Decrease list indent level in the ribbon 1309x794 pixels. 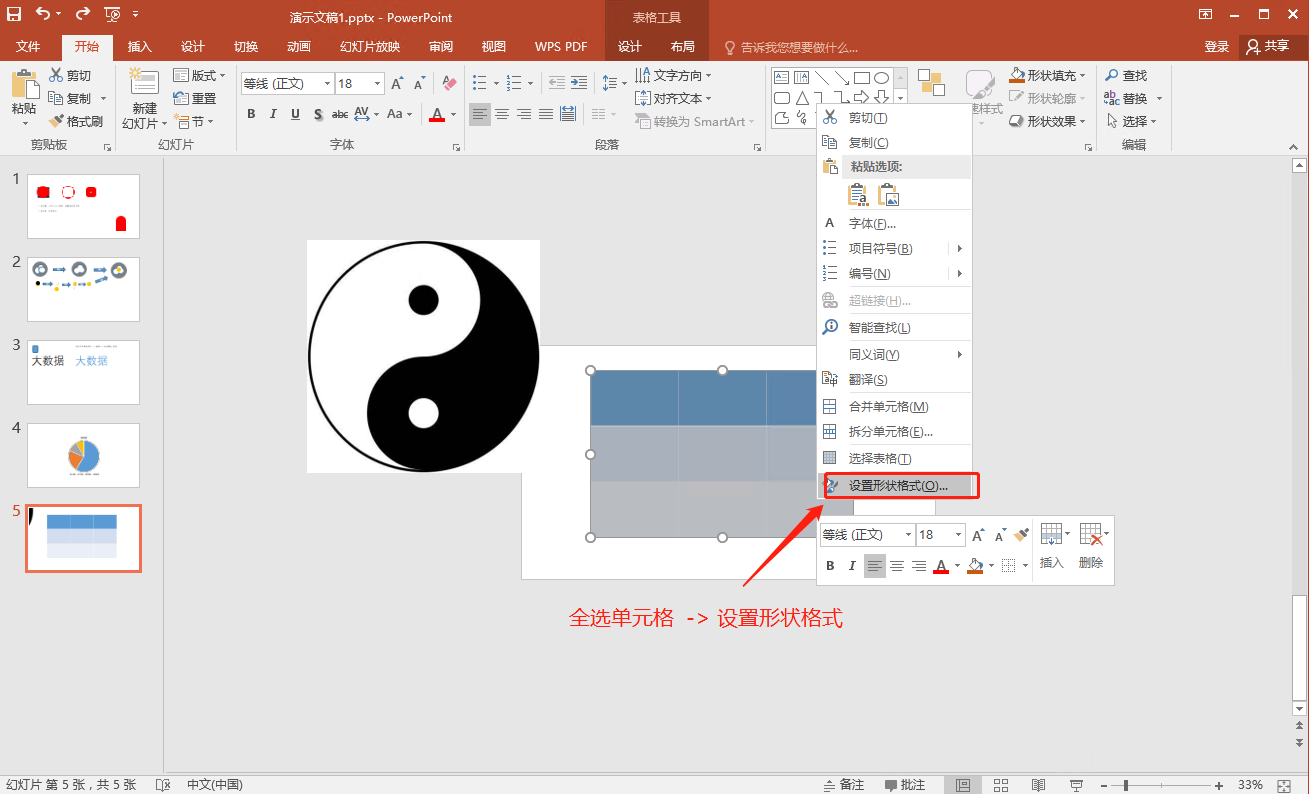coord(557,83)
